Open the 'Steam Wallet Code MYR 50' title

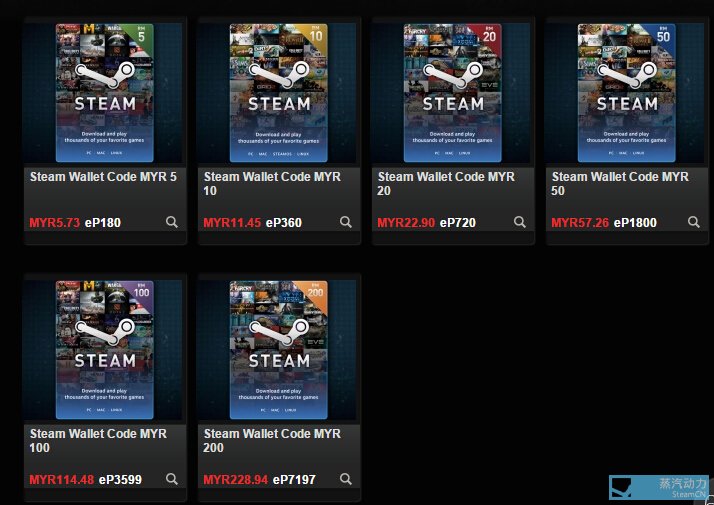tap(620, 183)
